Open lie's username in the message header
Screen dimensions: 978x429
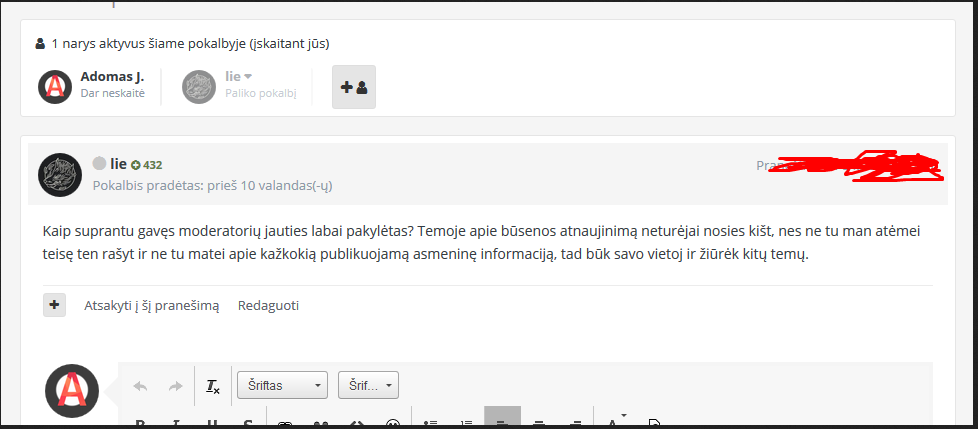tap(119, 164)
